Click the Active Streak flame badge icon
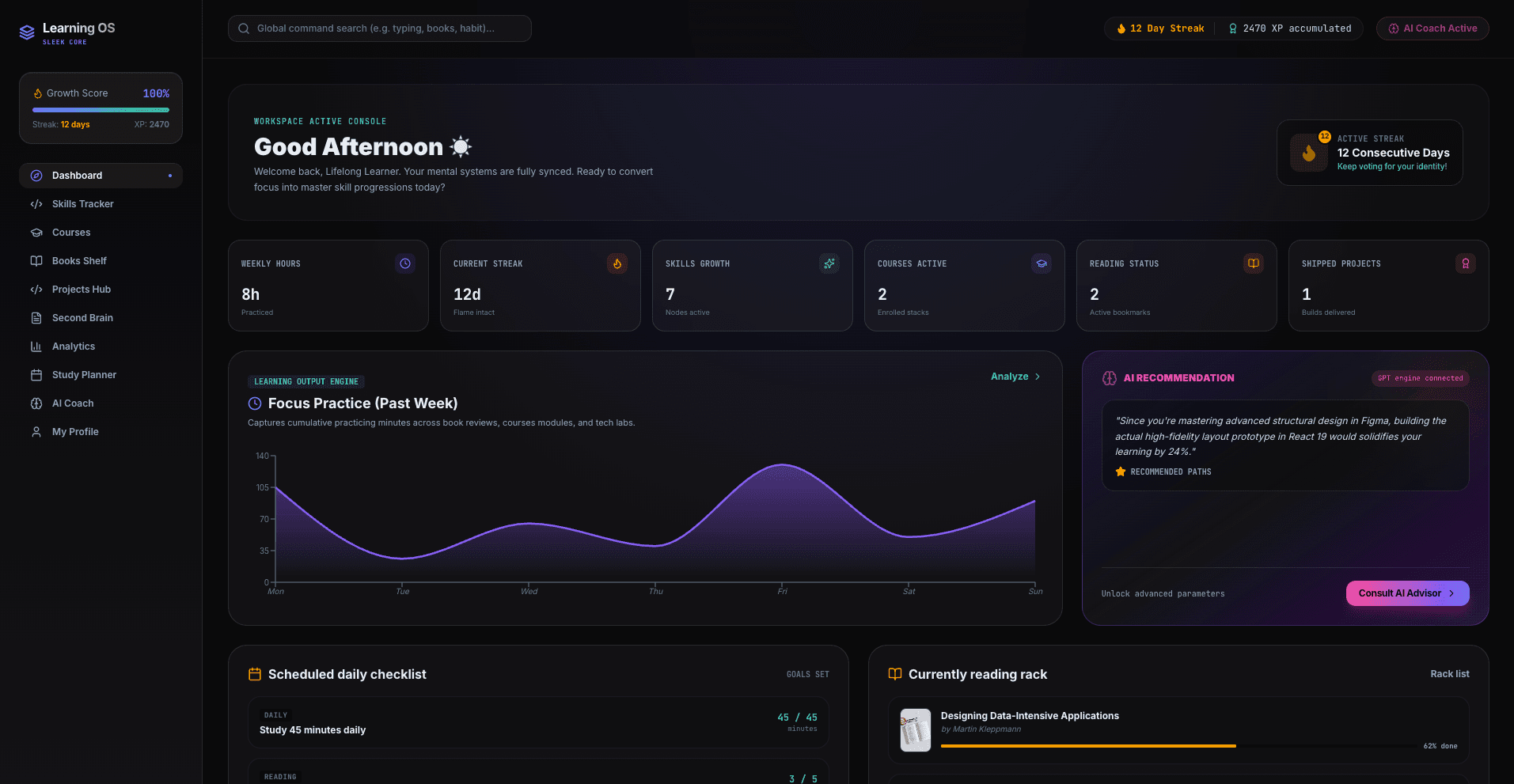 (1309, 153)
